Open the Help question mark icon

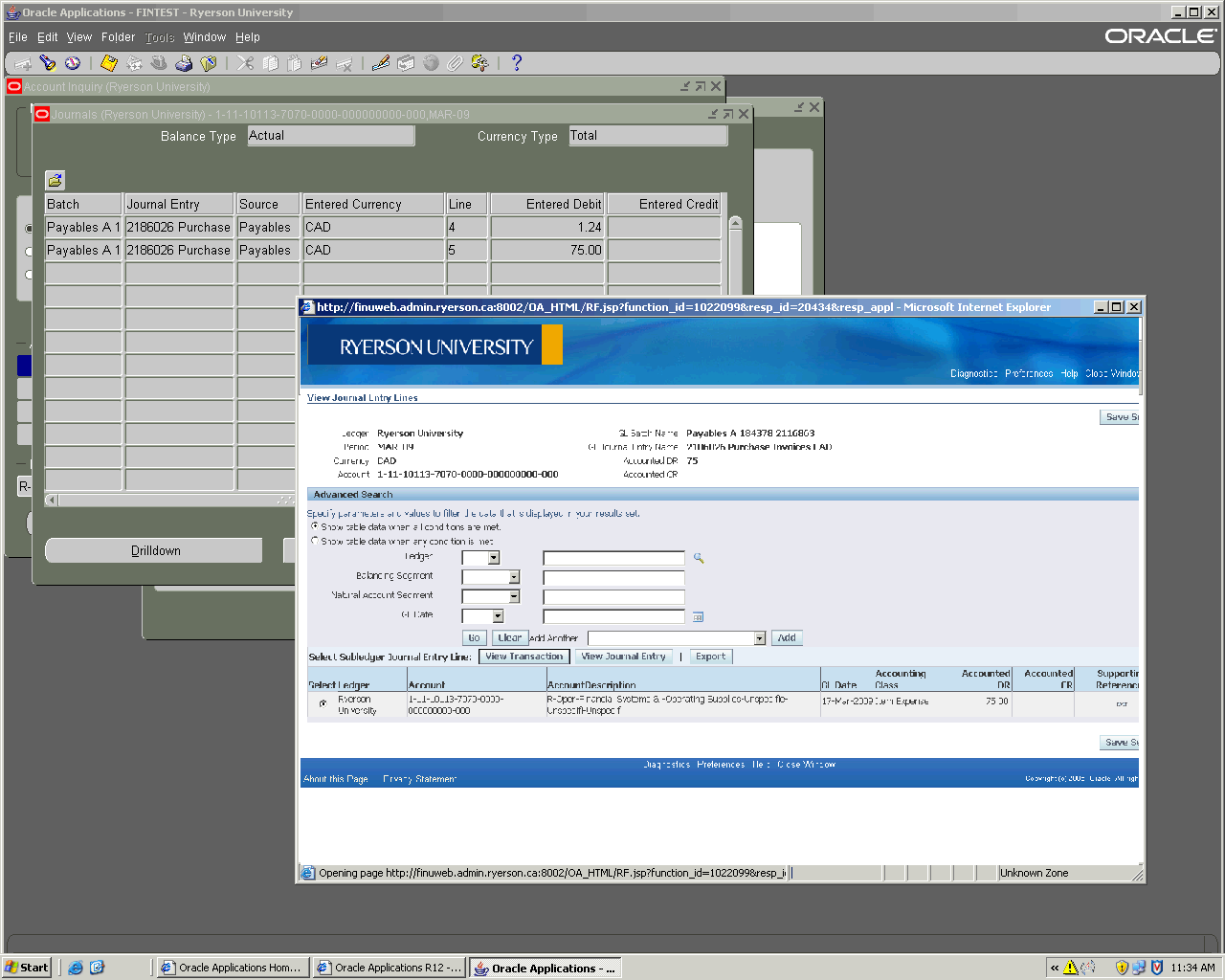[x=517, y=63]
